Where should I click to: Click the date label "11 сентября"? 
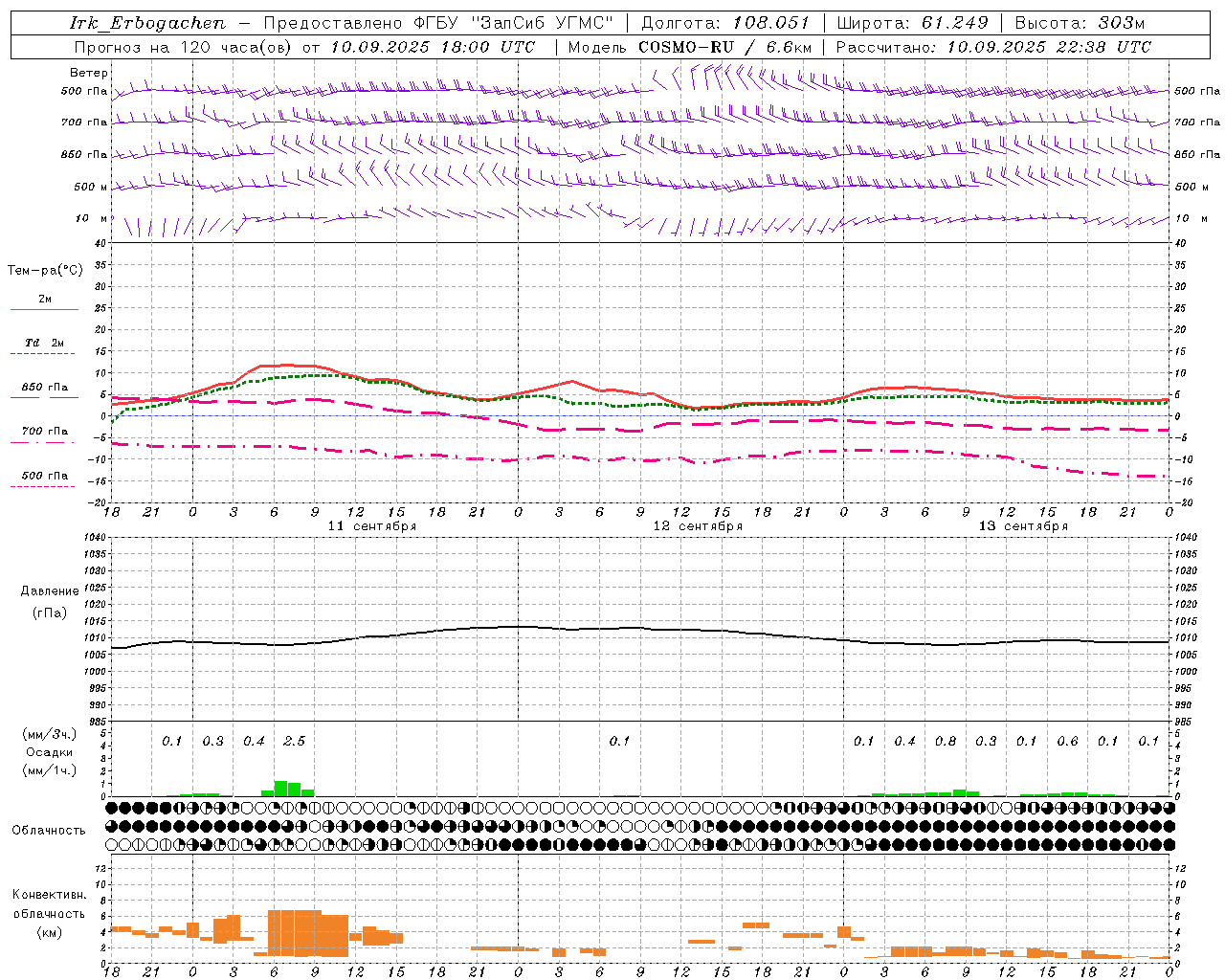coord(372,526)
